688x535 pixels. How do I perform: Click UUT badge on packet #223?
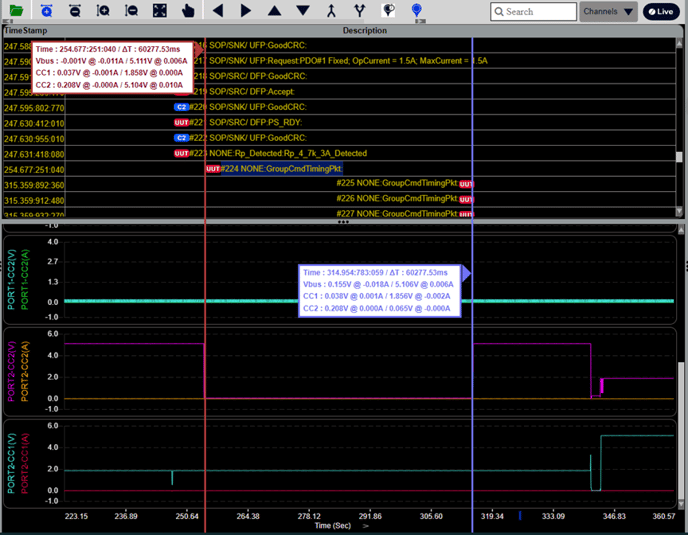pos(181,153)
